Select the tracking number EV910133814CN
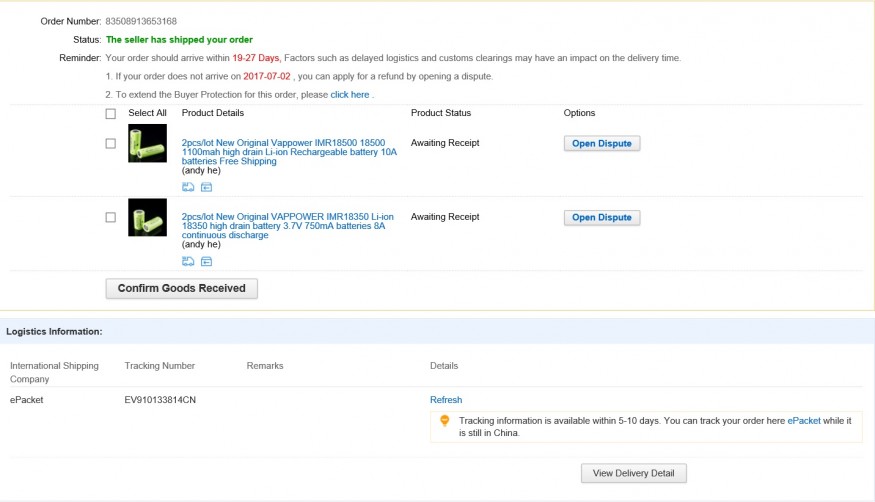 (160, 400)
